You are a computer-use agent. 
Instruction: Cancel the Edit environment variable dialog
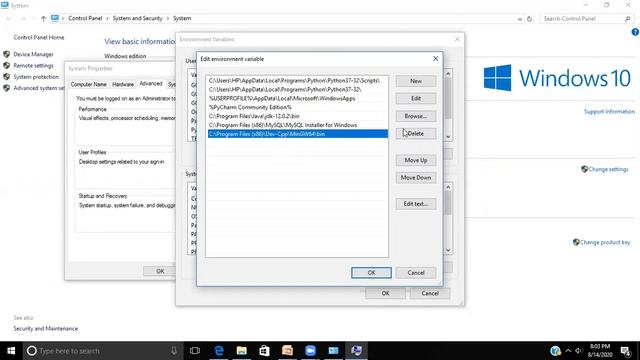point(416,273)
